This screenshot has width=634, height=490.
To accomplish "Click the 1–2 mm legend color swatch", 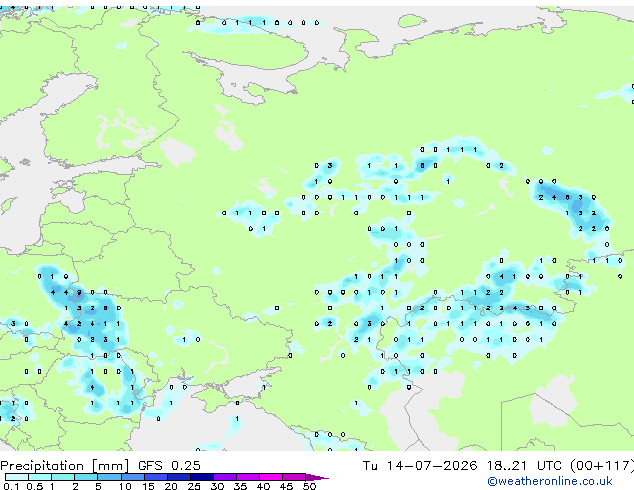I will tap(63, 477).
